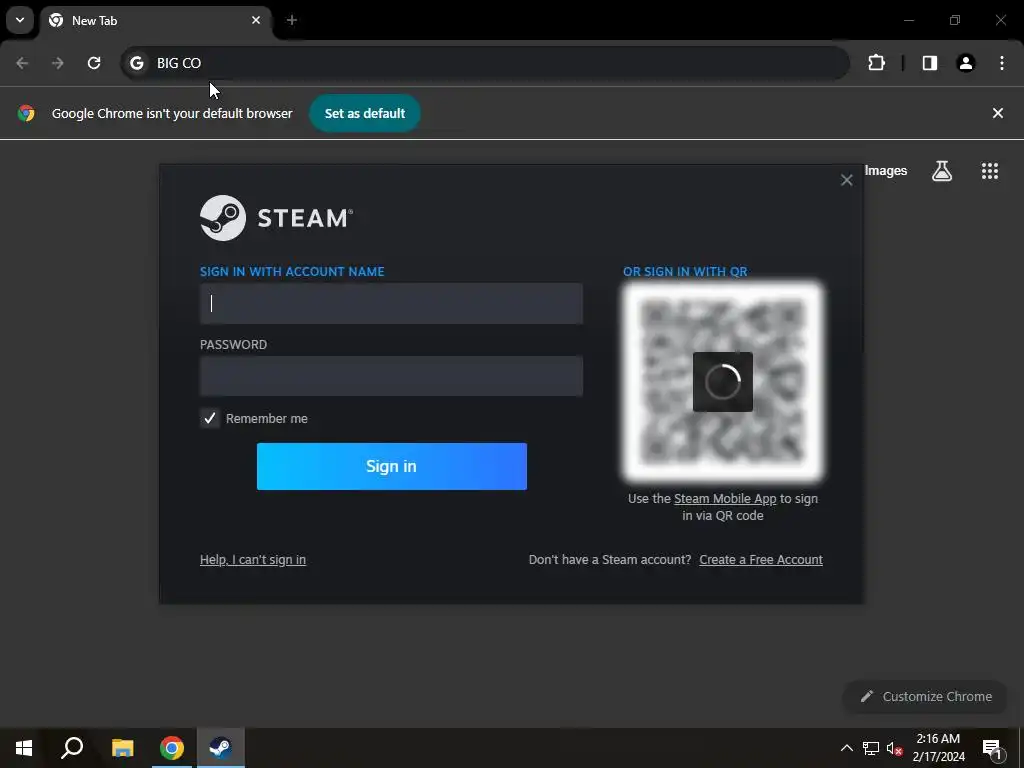Viewport: 1024px width, 768px height.
Task: Click the back navigation arrow
Action: (x=22, y=63)
